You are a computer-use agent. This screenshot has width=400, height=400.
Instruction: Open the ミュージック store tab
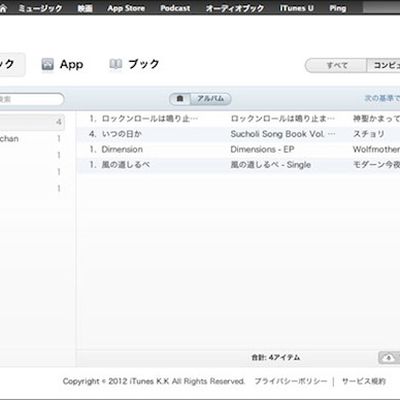40,8
